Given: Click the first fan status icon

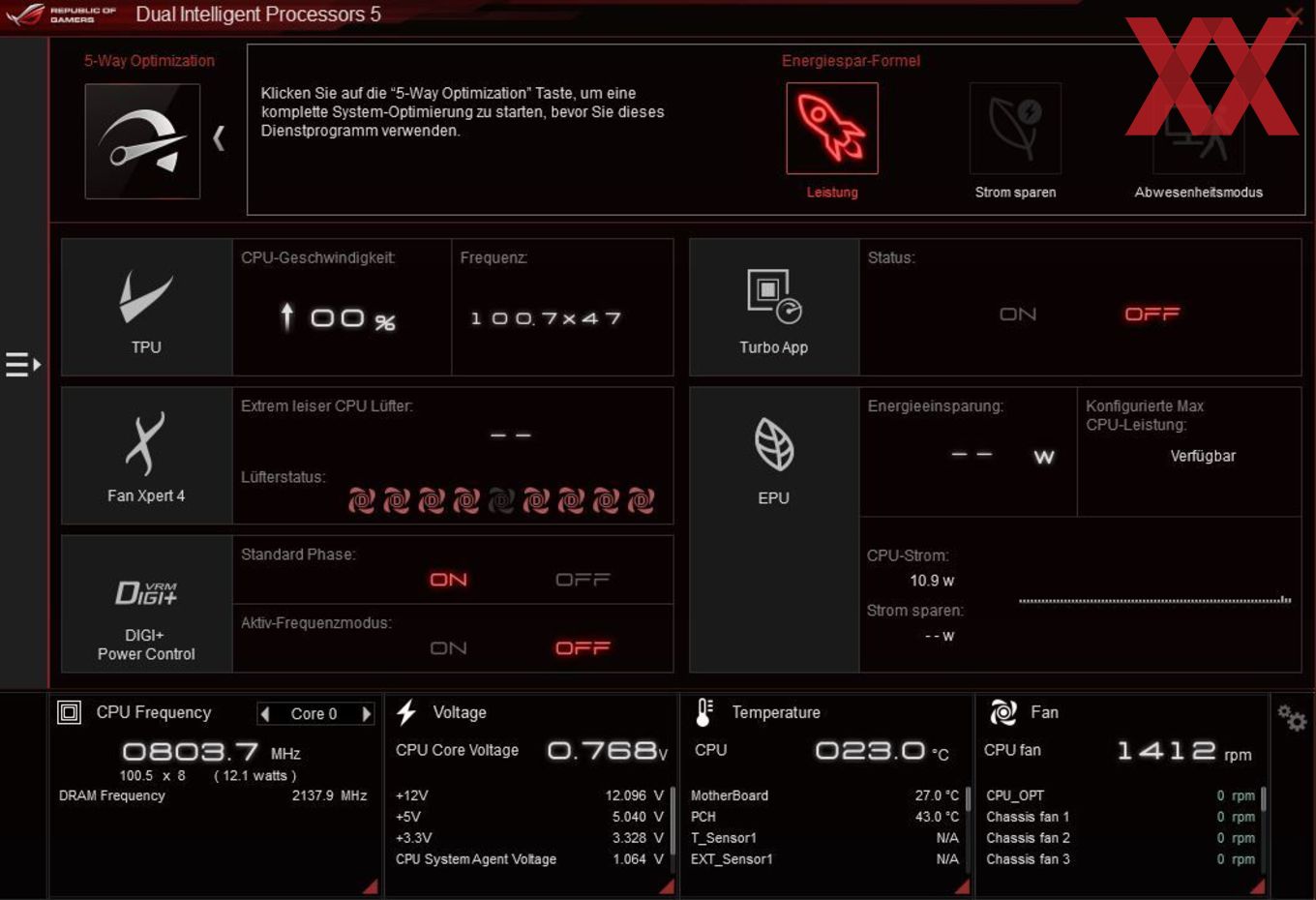Looking at the screenshot, I should tap(362, 500).
